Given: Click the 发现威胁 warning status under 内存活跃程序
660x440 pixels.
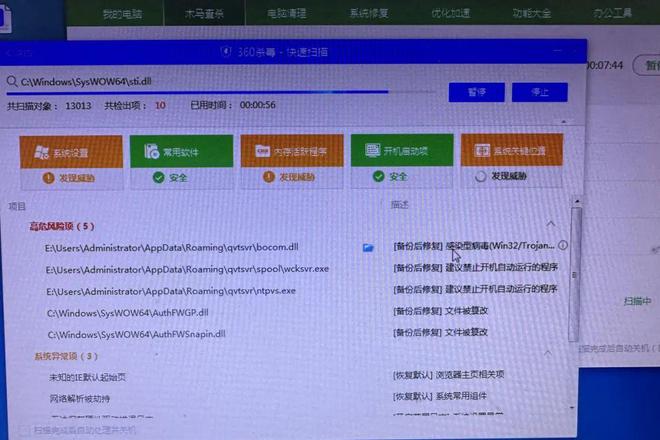Looking at the screenshot, I should (290, 177).
